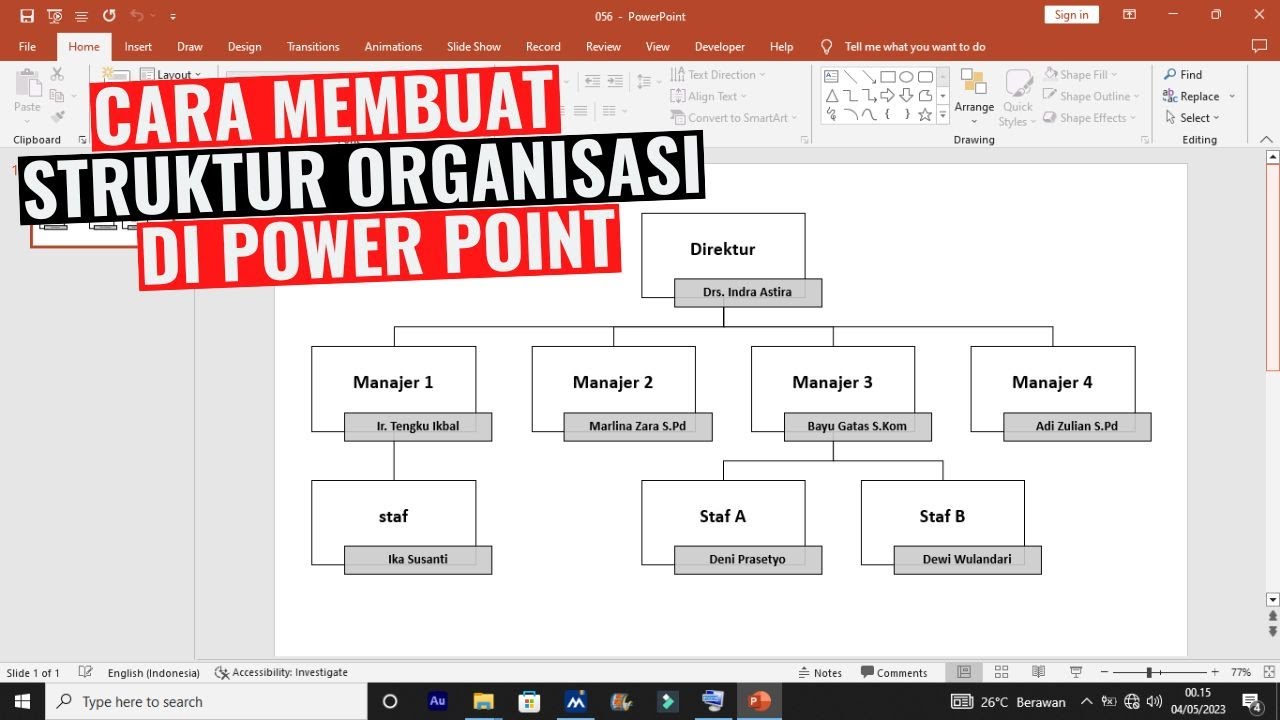This screenshot has height=720, width=1280.
Task: Expand the shapes gallery More arrow
Action: click(x=943, y=116)
